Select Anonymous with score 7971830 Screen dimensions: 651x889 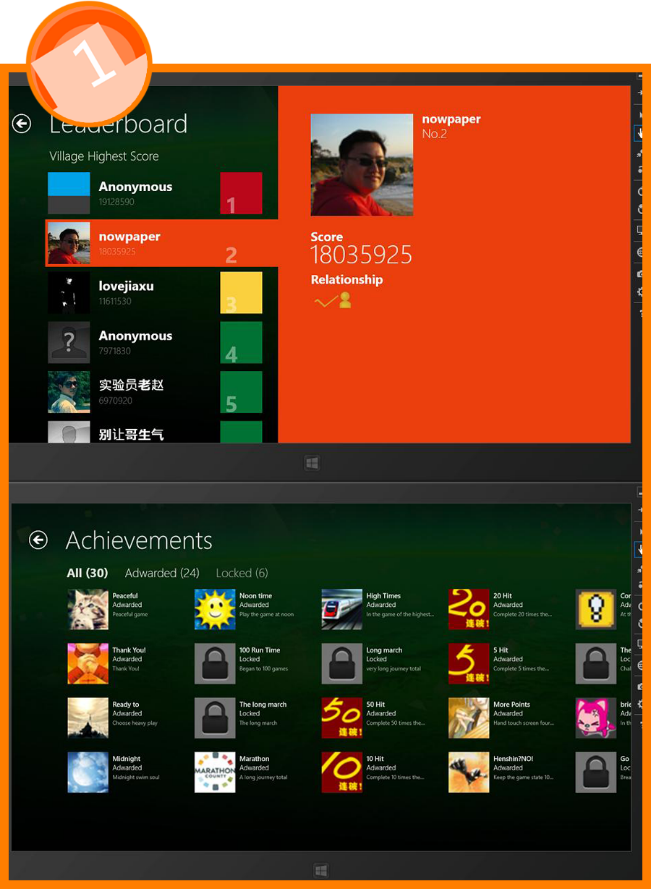tap(155, 342)
